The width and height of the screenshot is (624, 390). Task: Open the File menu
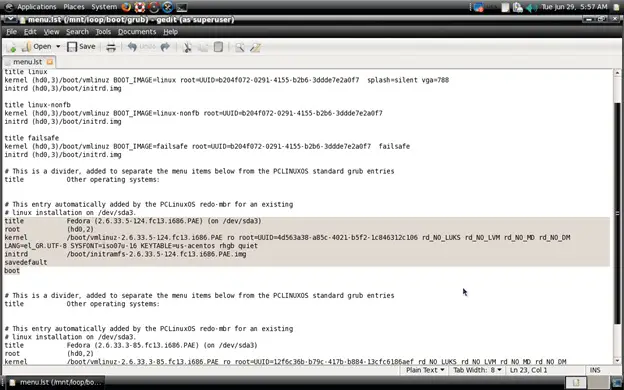click(x=11, y=32)
